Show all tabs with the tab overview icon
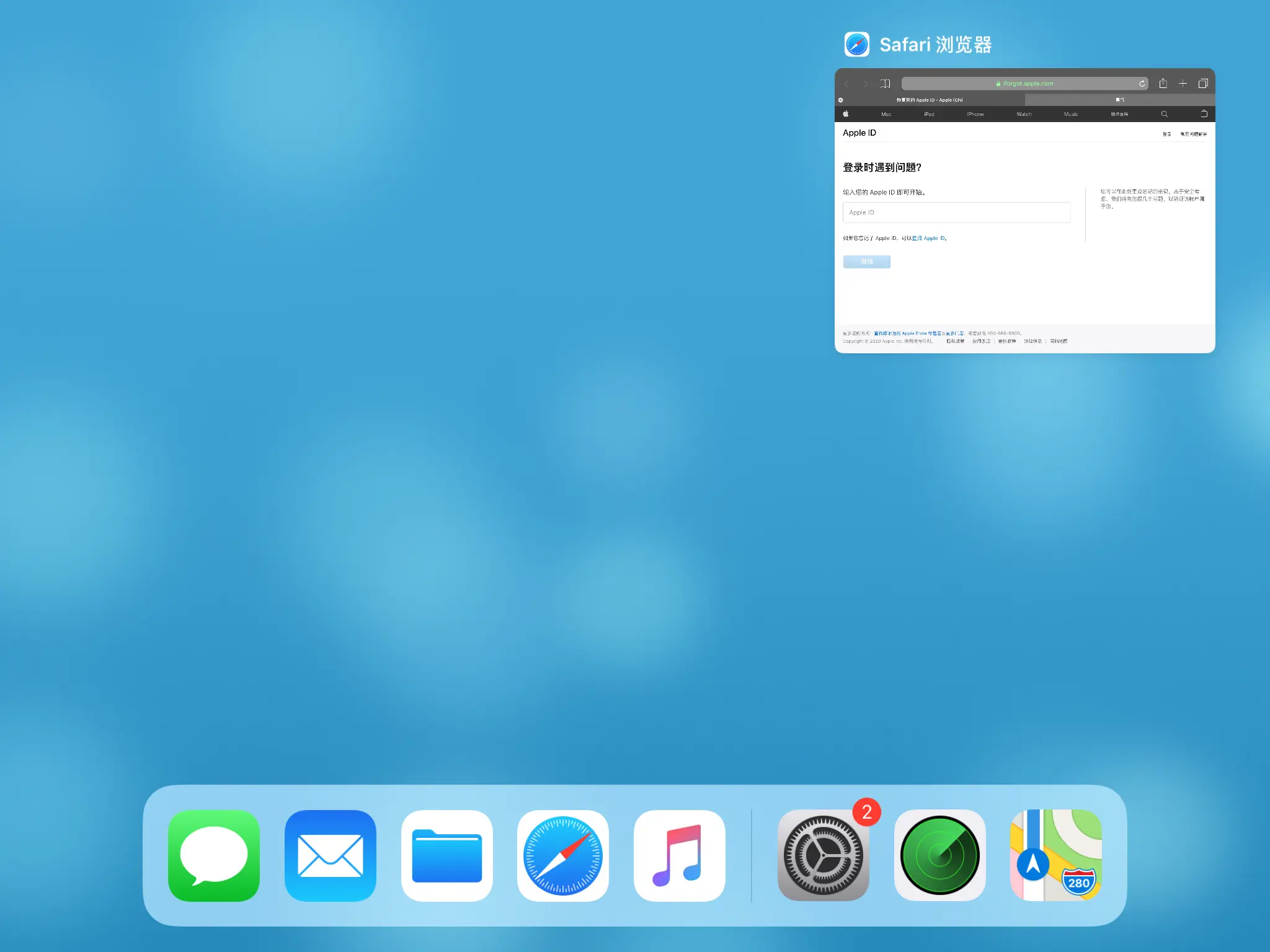Screen dimensions: 1270x952 tap(1203, 84)
